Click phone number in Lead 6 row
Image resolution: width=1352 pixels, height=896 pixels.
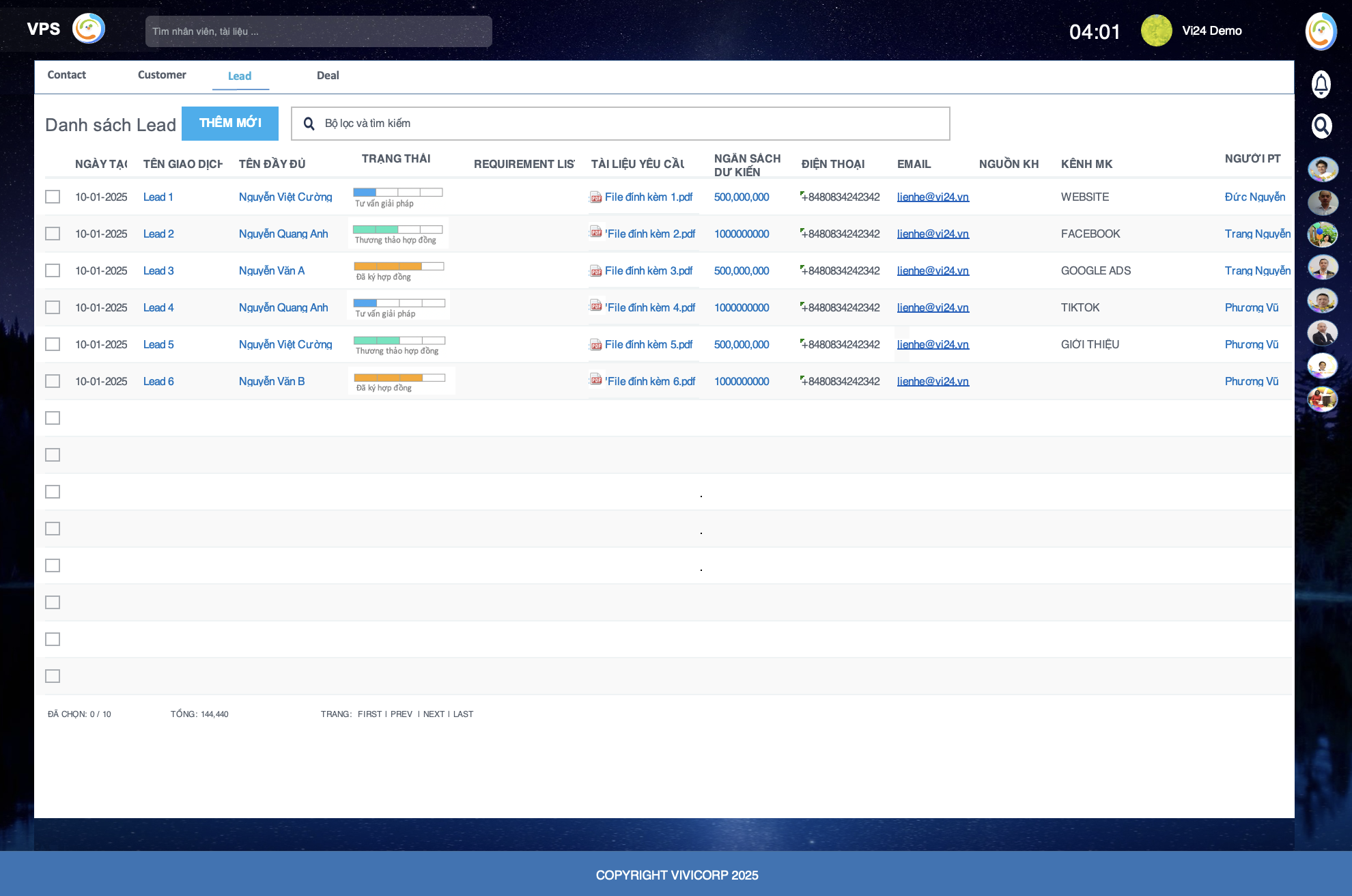pyautogui.click(x=841, y=381)
